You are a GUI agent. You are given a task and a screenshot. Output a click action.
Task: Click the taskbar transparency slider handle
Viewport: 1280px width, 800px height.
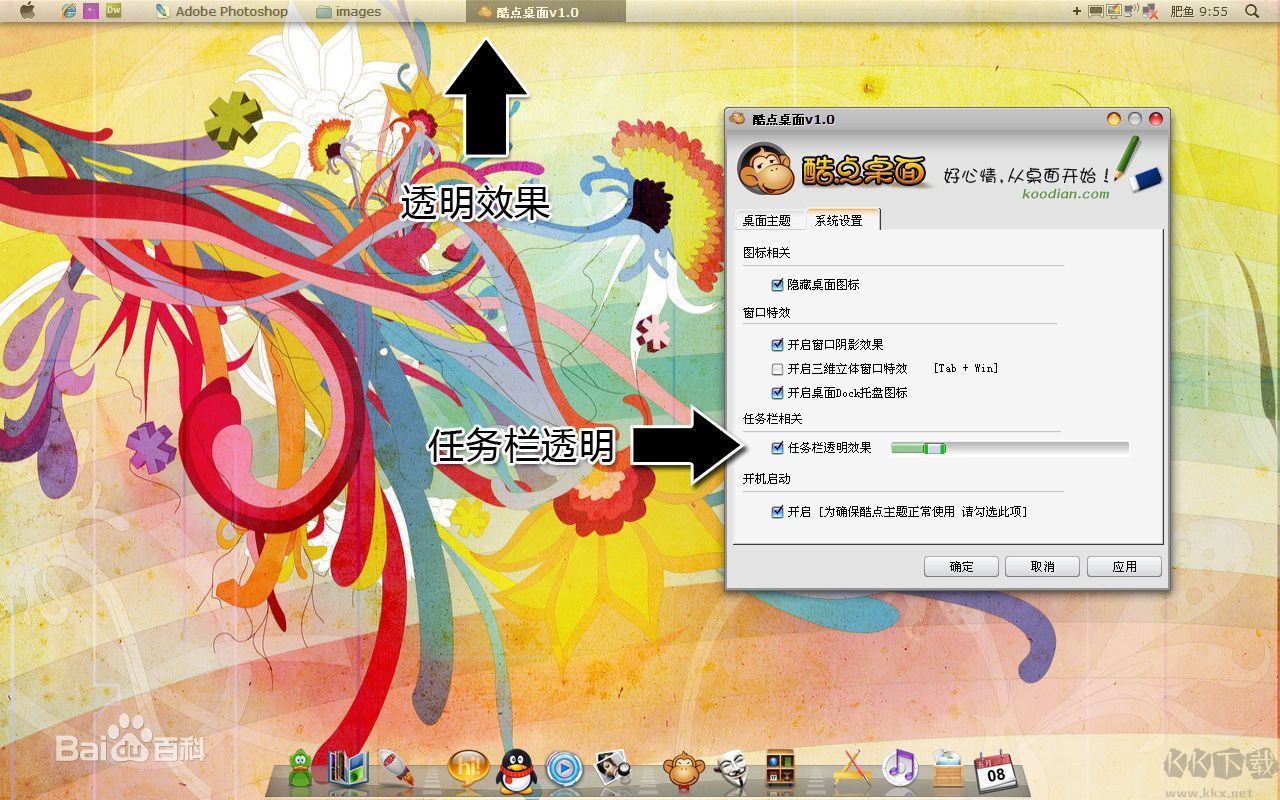934,448
